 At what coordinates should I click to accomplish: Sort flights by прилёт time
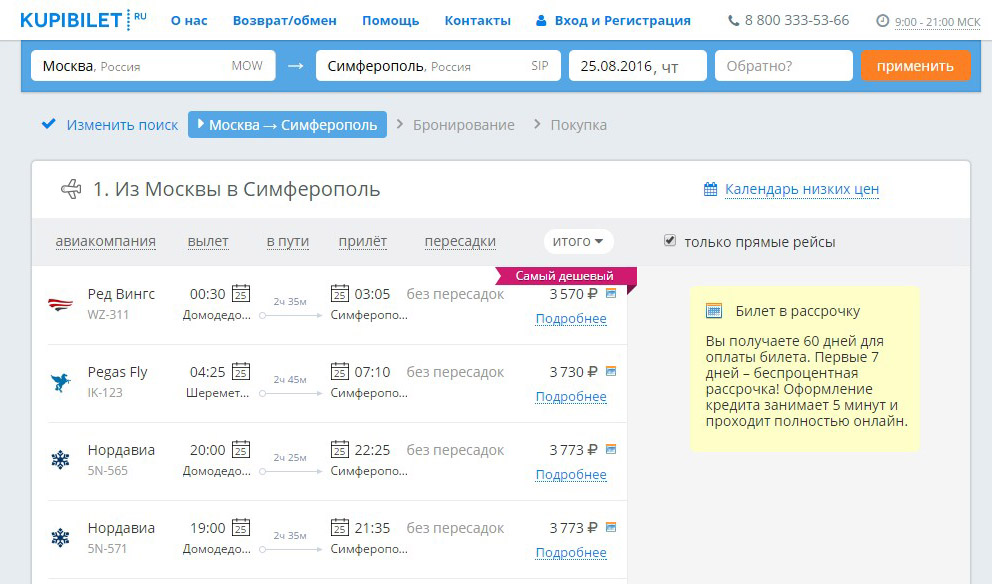click(363, 241)
